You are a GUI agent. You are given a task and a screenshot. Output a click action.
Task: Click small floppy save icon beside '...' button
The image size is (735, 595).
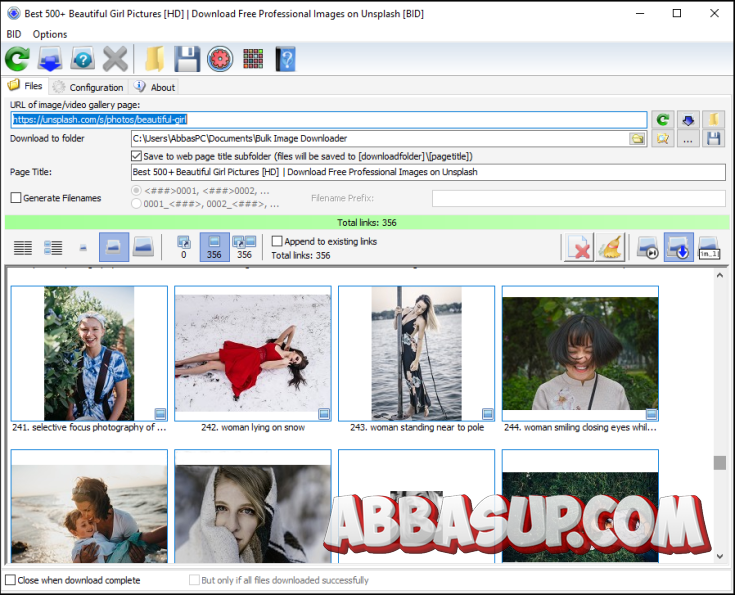[x=713, y=139]
